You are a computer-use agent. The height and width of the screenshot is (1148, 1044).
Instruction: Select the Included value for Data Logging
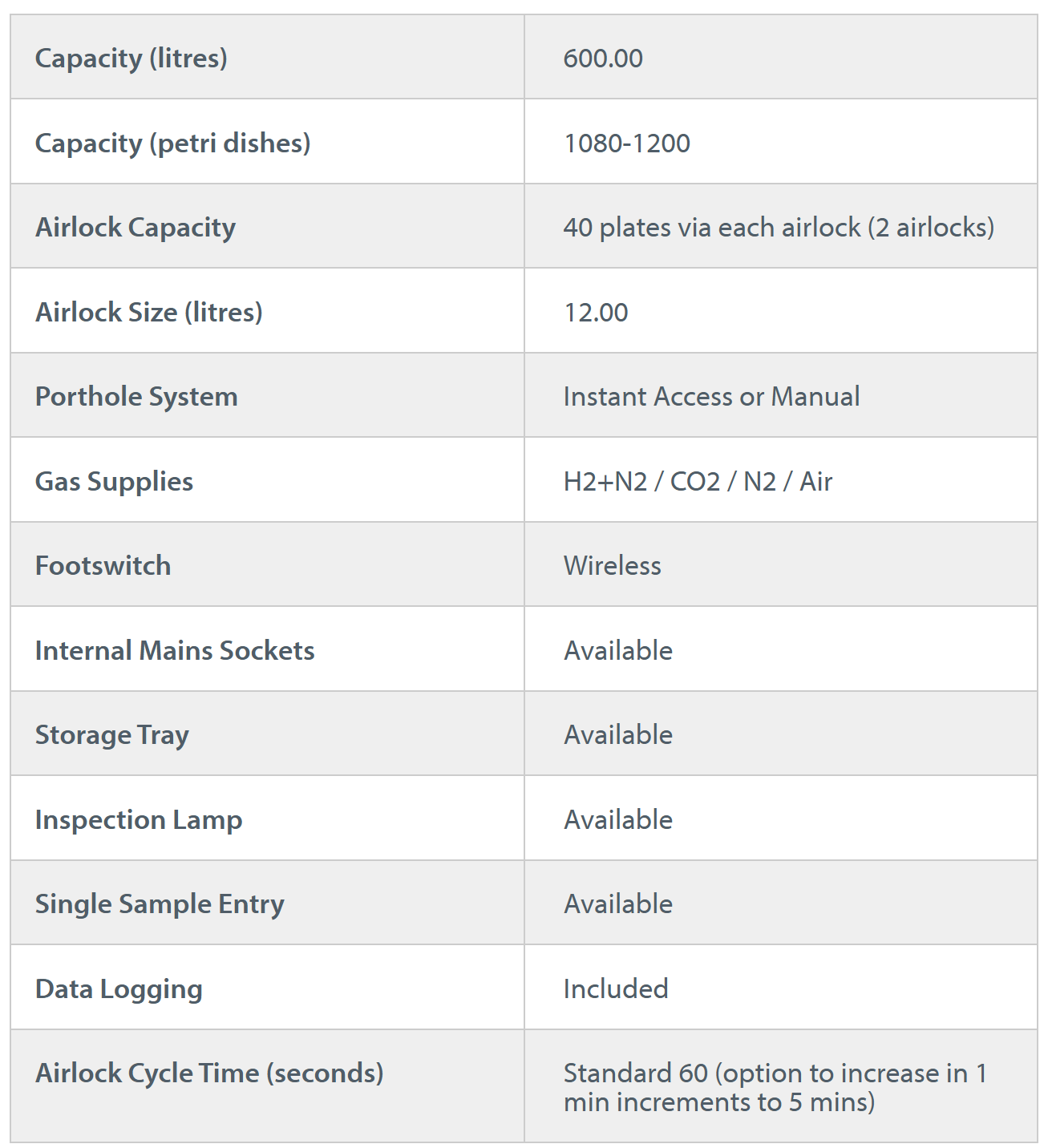coord(616,989)
